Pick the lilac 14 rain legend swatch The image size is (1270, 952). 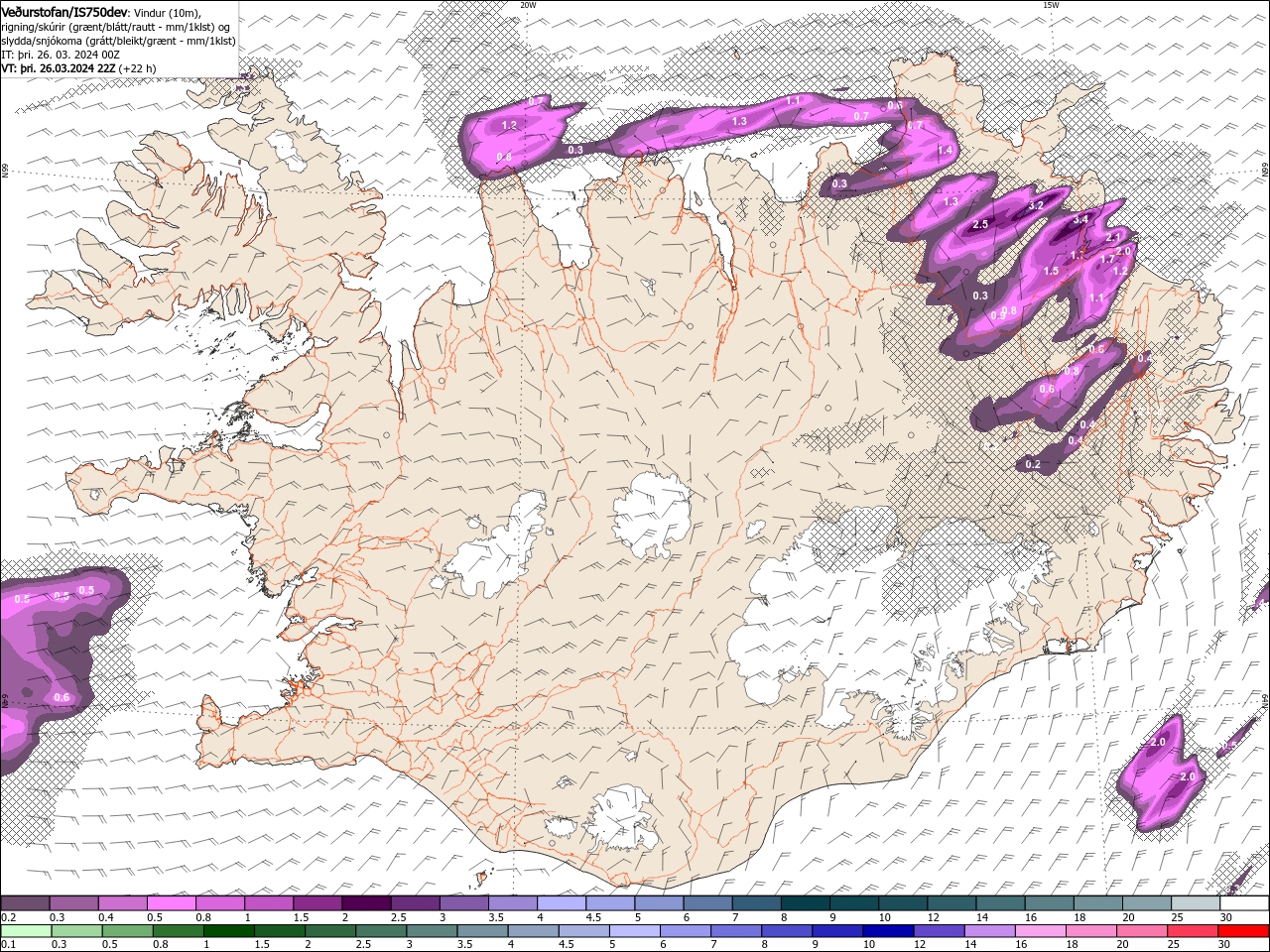coord(989,931)
